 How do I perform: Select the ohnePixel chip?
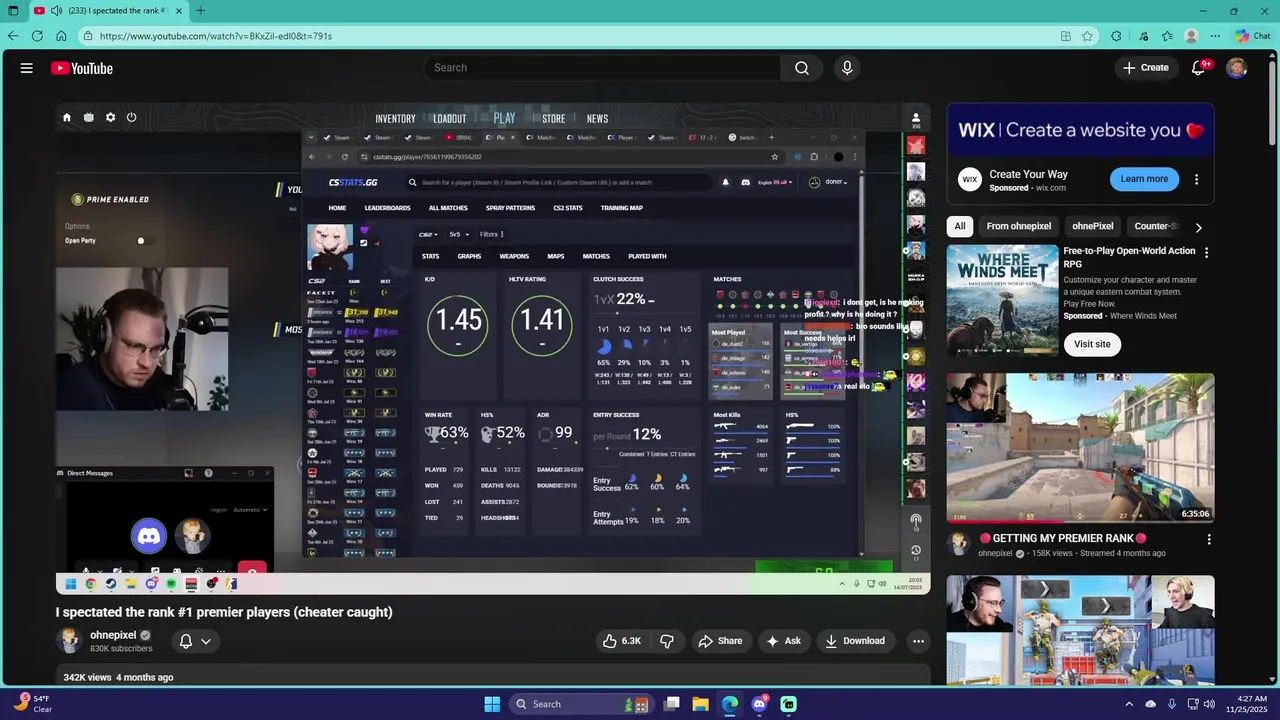[x=1092, y=226]
